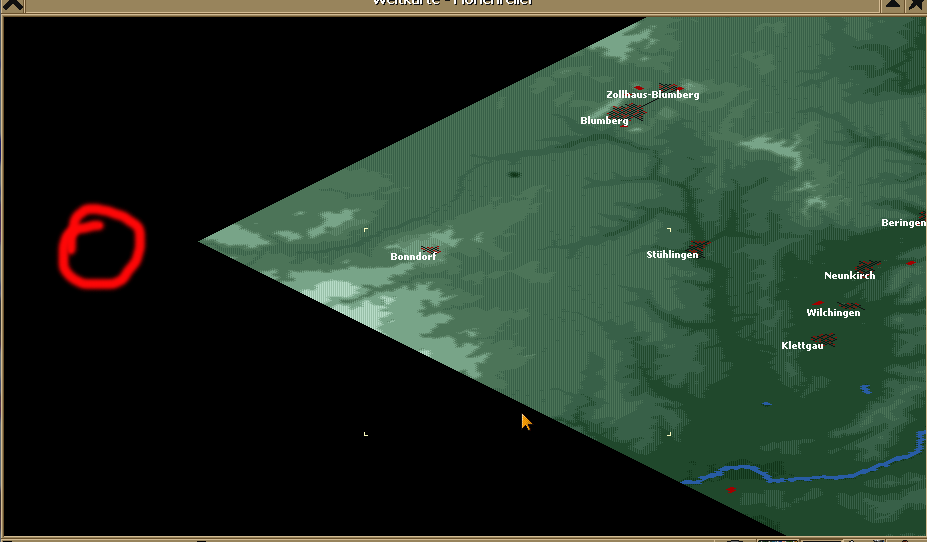Click the Weltkarte window title bar

[x=452, y=3]
